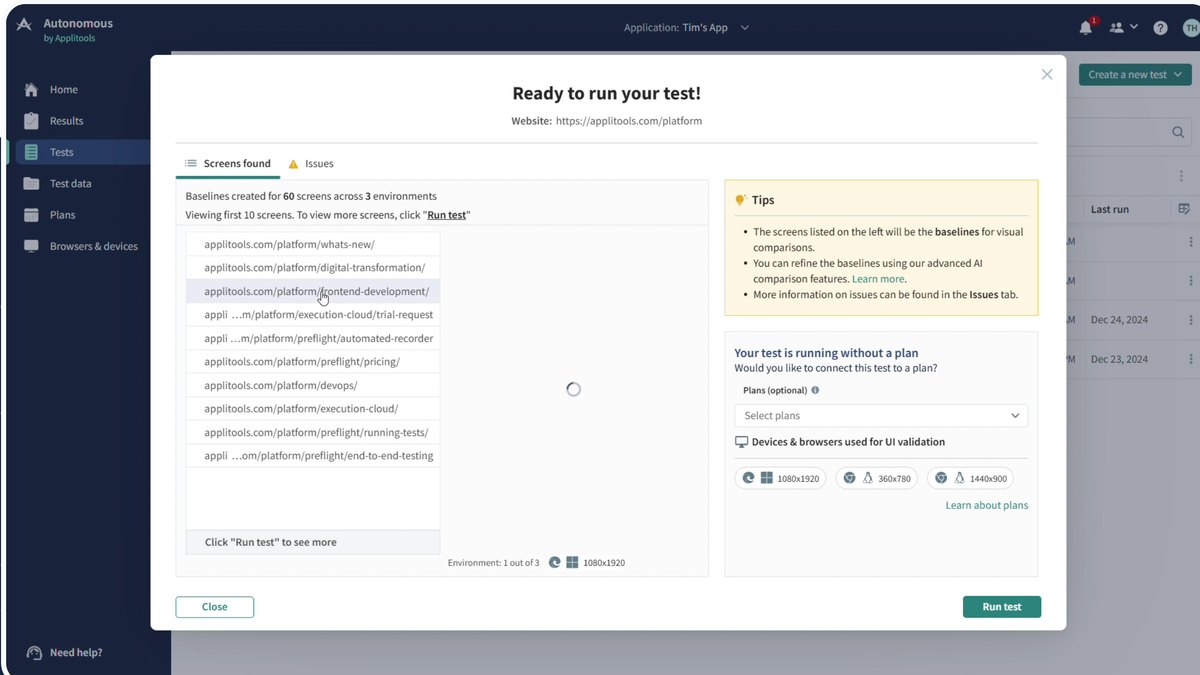Open the Select plans dropdown
The width and height of the screenshot is (1200, 675).
pyautogui.click(x=881, y=416)
